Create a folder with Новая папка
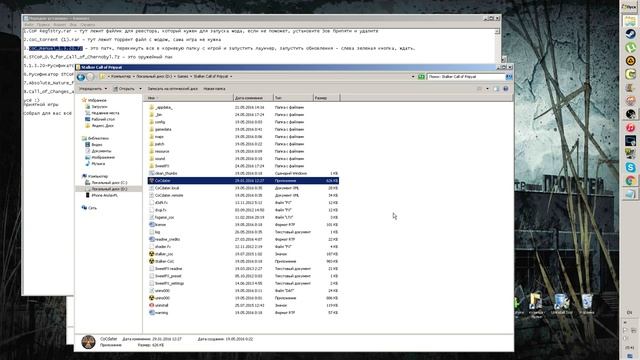Viewport: 640px width, 360px height. tap(214, 89)
